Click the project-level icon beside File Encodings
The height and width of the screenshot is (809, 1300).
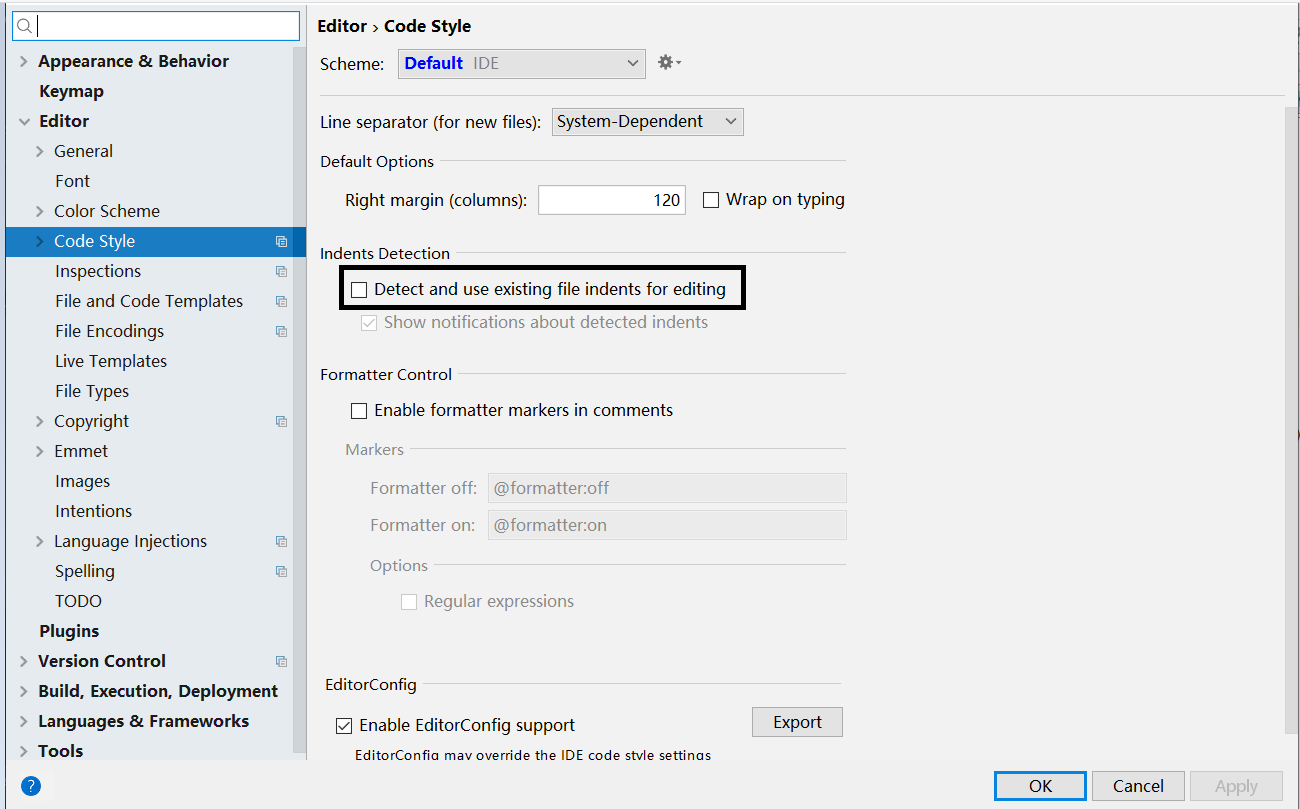281,331
